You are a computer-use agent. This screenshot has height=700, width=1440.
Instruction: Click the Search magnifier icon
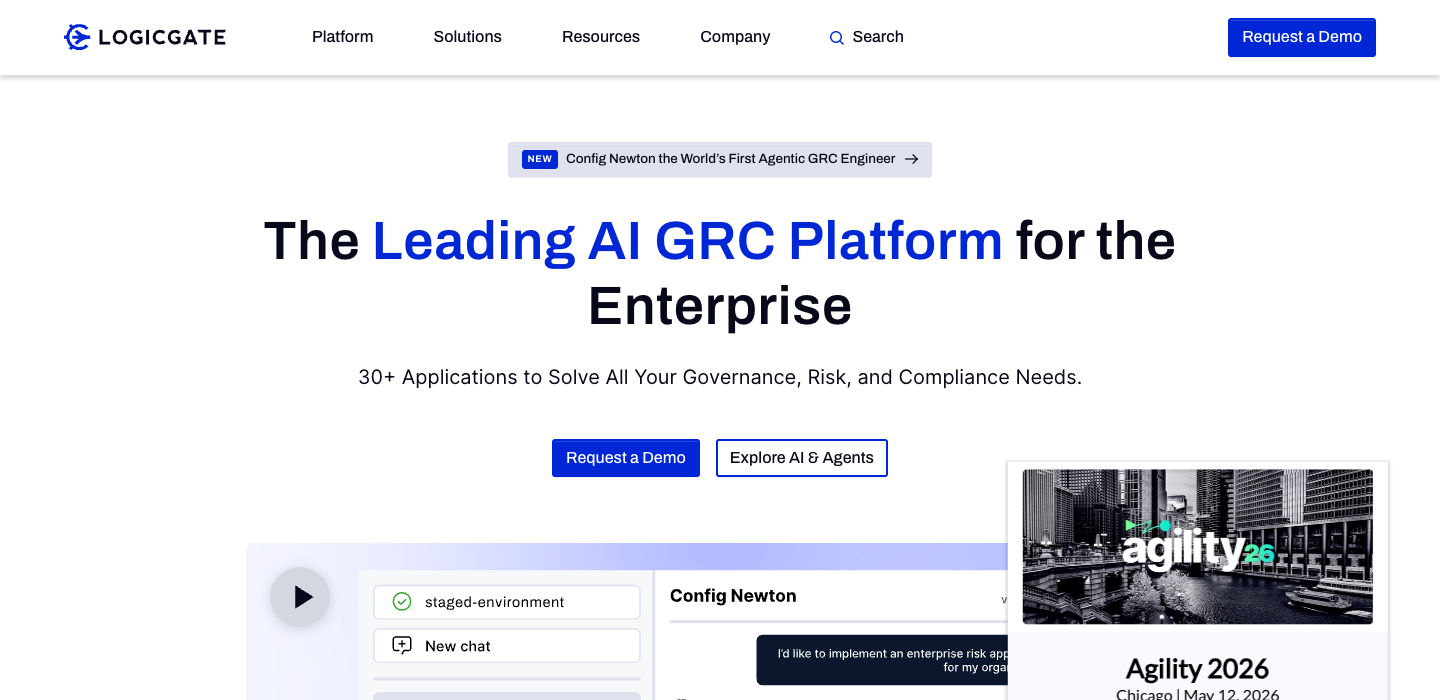(x=837, y=38)
